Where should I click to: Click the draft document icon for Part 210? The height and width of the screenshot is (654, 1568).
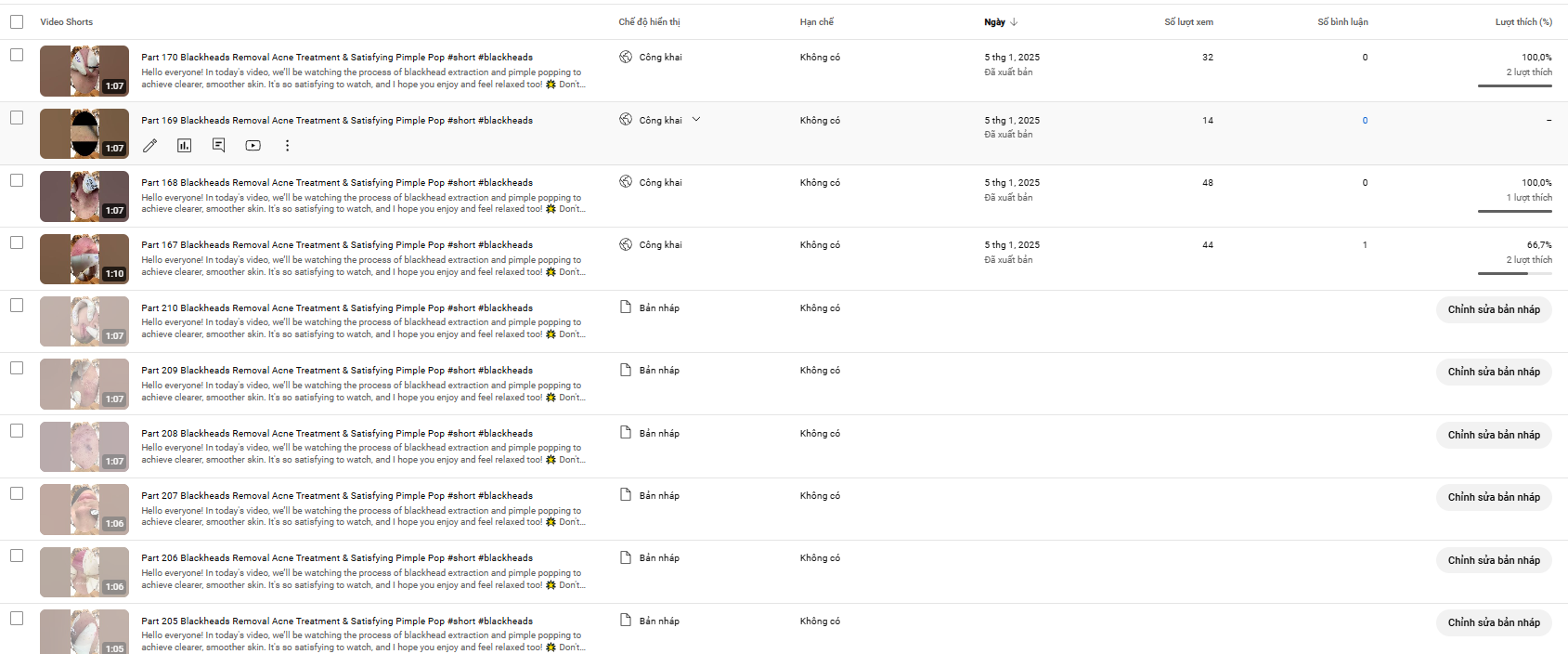tap(626, 307)
